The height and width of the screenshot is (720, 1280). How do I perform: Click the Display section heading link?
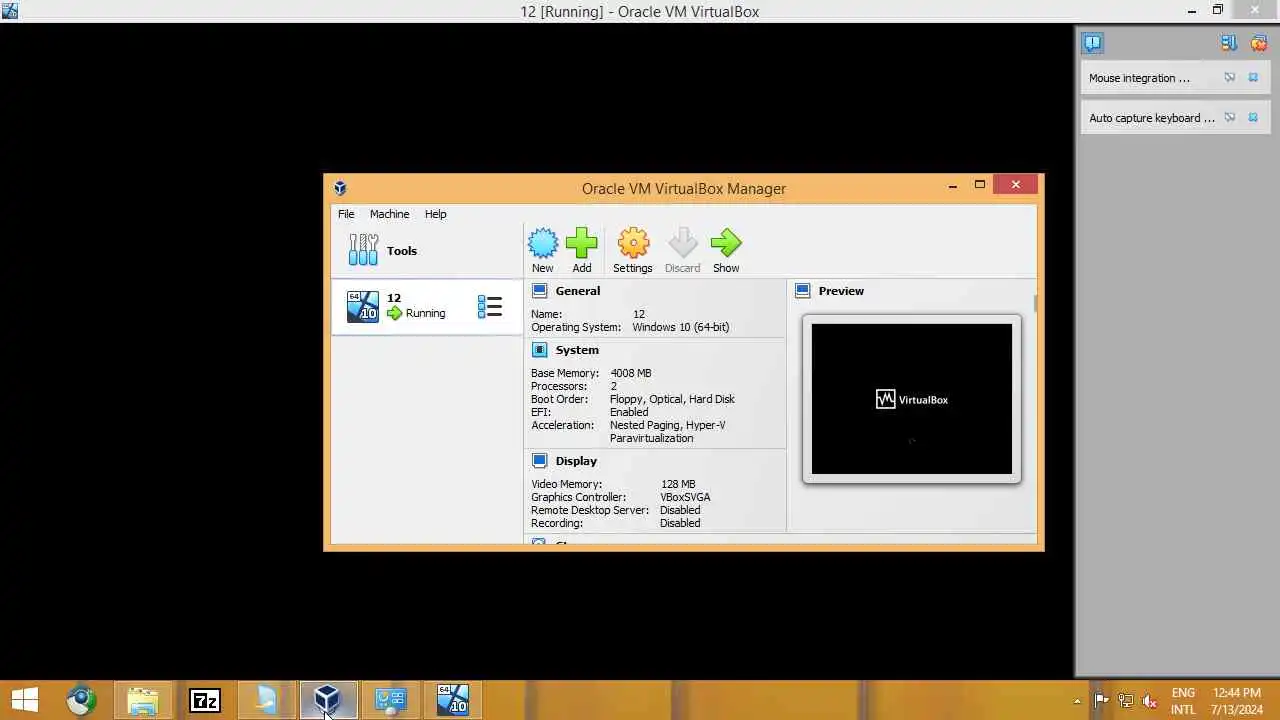(x=576, y=461)
